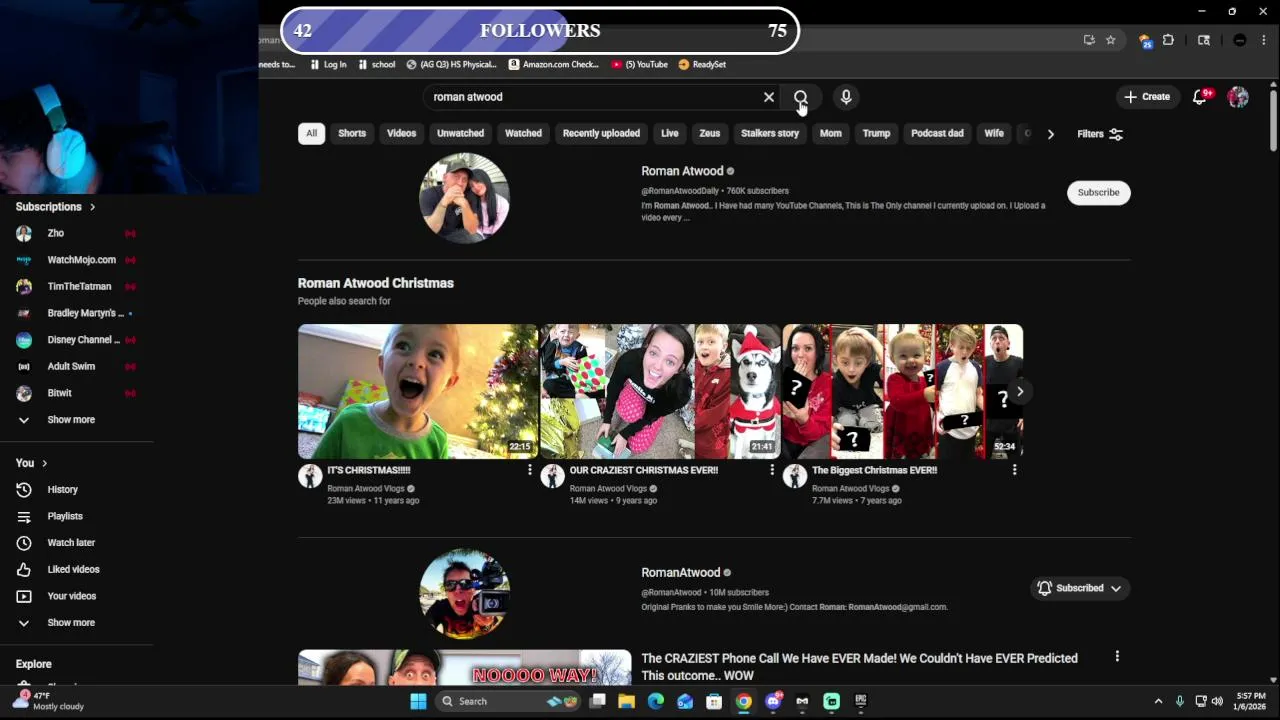
Task: Open TimTheTatman subscription
Action: pyautogui.click(x=77, y=286)
